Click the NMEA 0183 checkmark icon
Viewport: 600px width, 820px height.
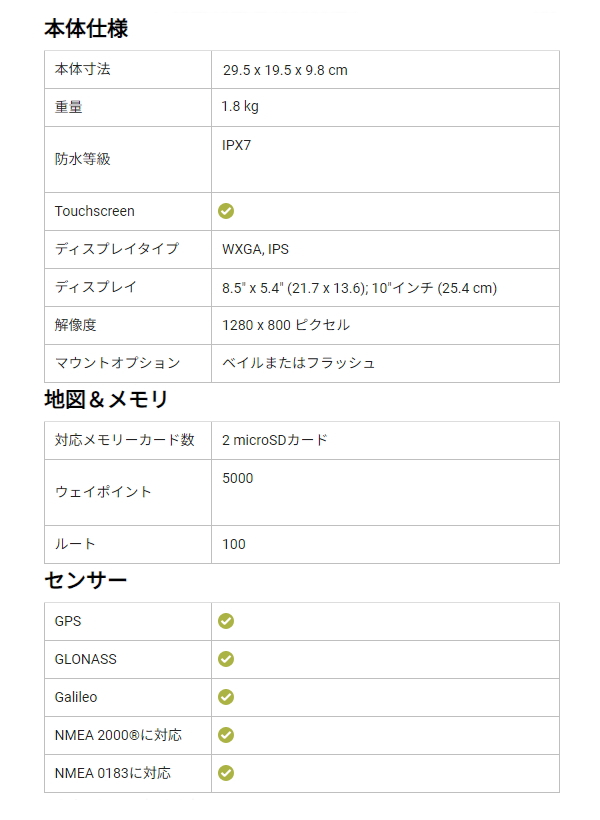(226, 773)
